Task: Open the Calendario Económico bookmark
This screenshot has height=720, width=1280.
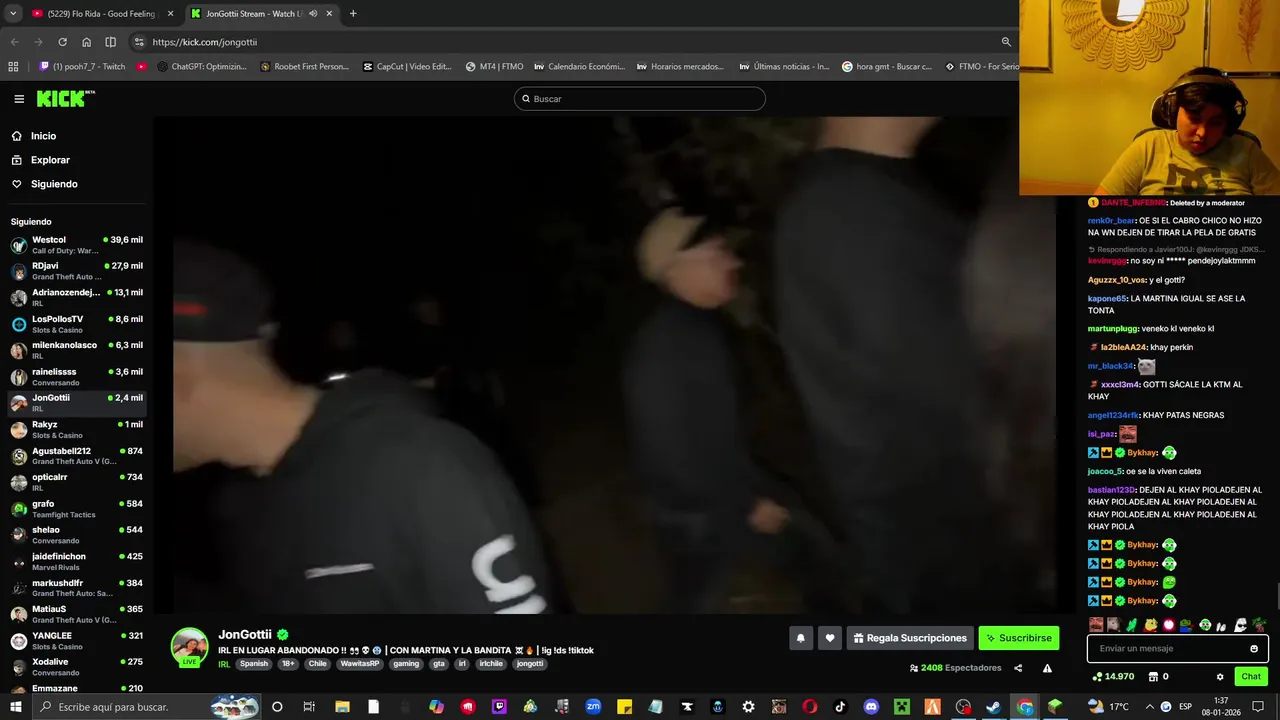Action: [x=579, y=67]
